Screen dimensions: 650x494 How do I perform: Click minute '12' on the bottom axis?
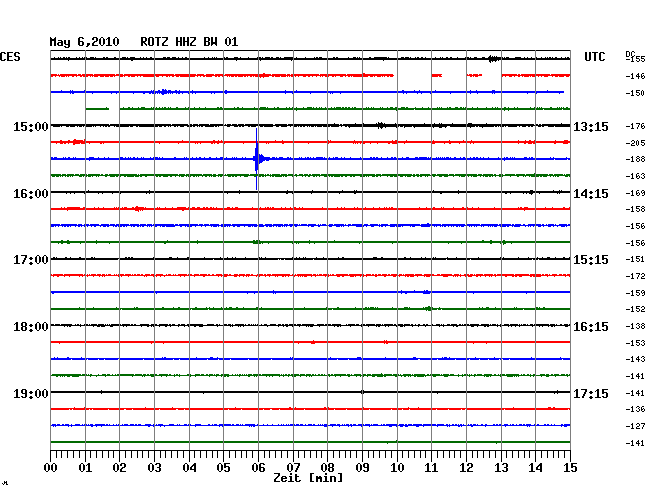[x=466, y=467]
